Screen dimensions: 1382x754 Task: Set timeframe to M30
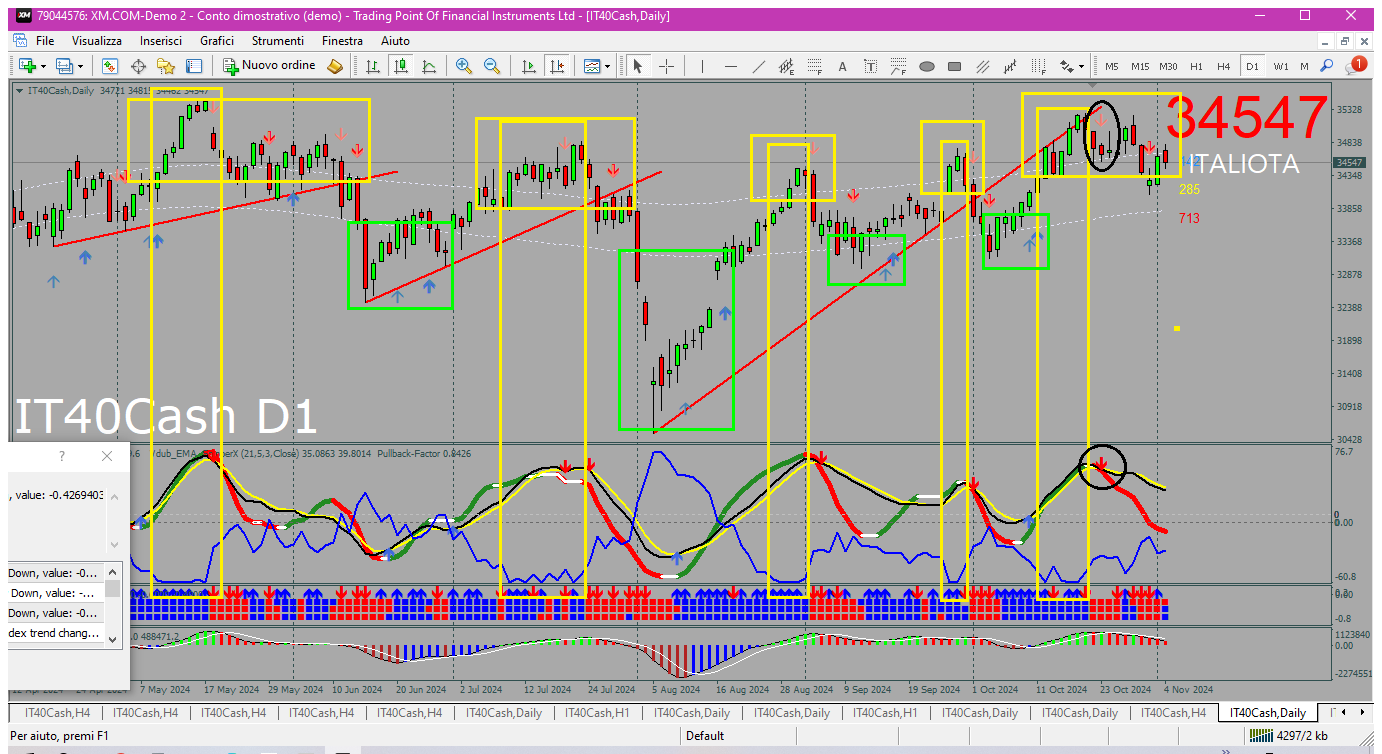click(x=1168, y=66)
